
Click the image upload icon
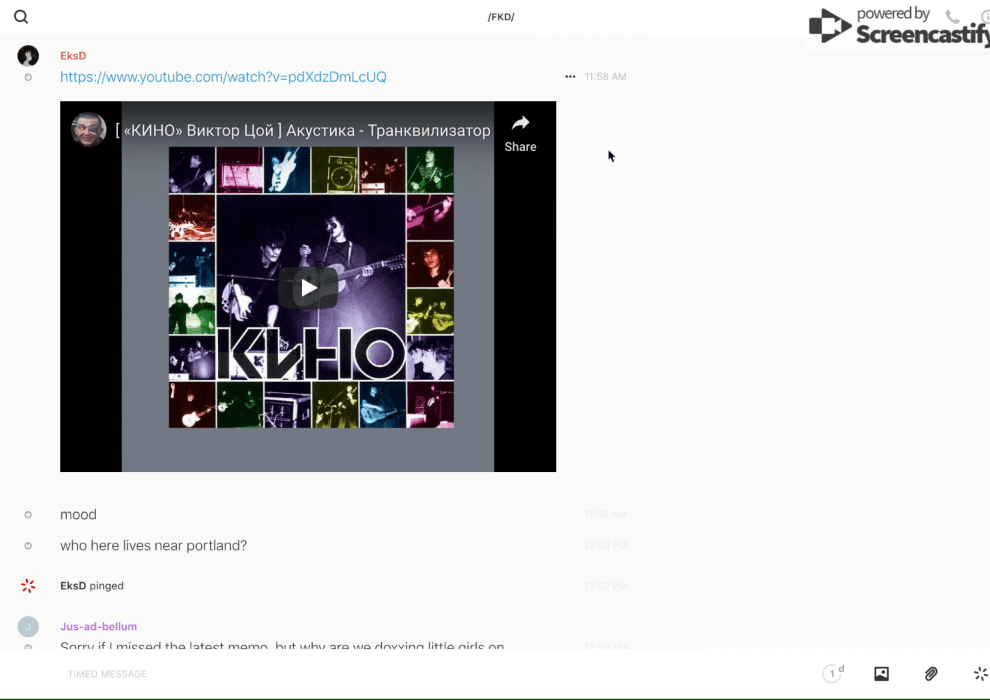coord(881,674)
